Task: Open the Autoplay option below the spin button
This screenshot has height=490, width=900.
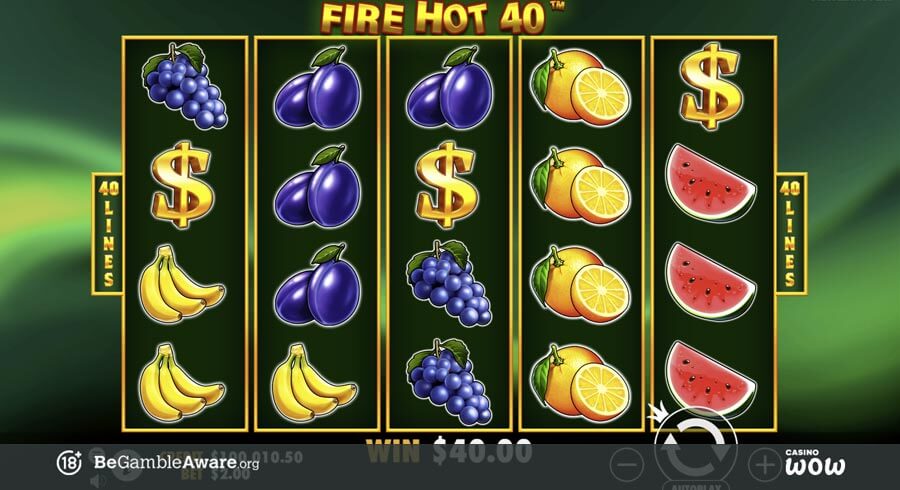Action: pyautogui.click(x=696, y=485)
